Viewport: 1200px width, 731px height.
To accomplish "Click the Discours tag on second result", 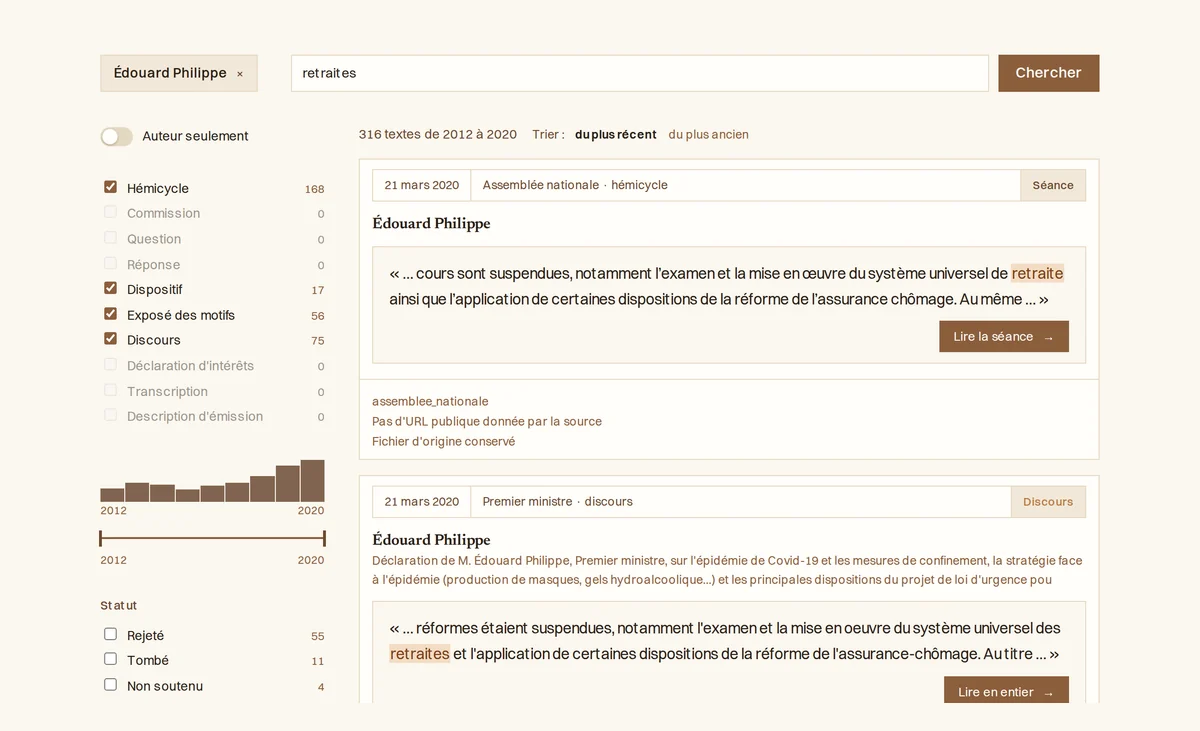I will pos(1048,502).
